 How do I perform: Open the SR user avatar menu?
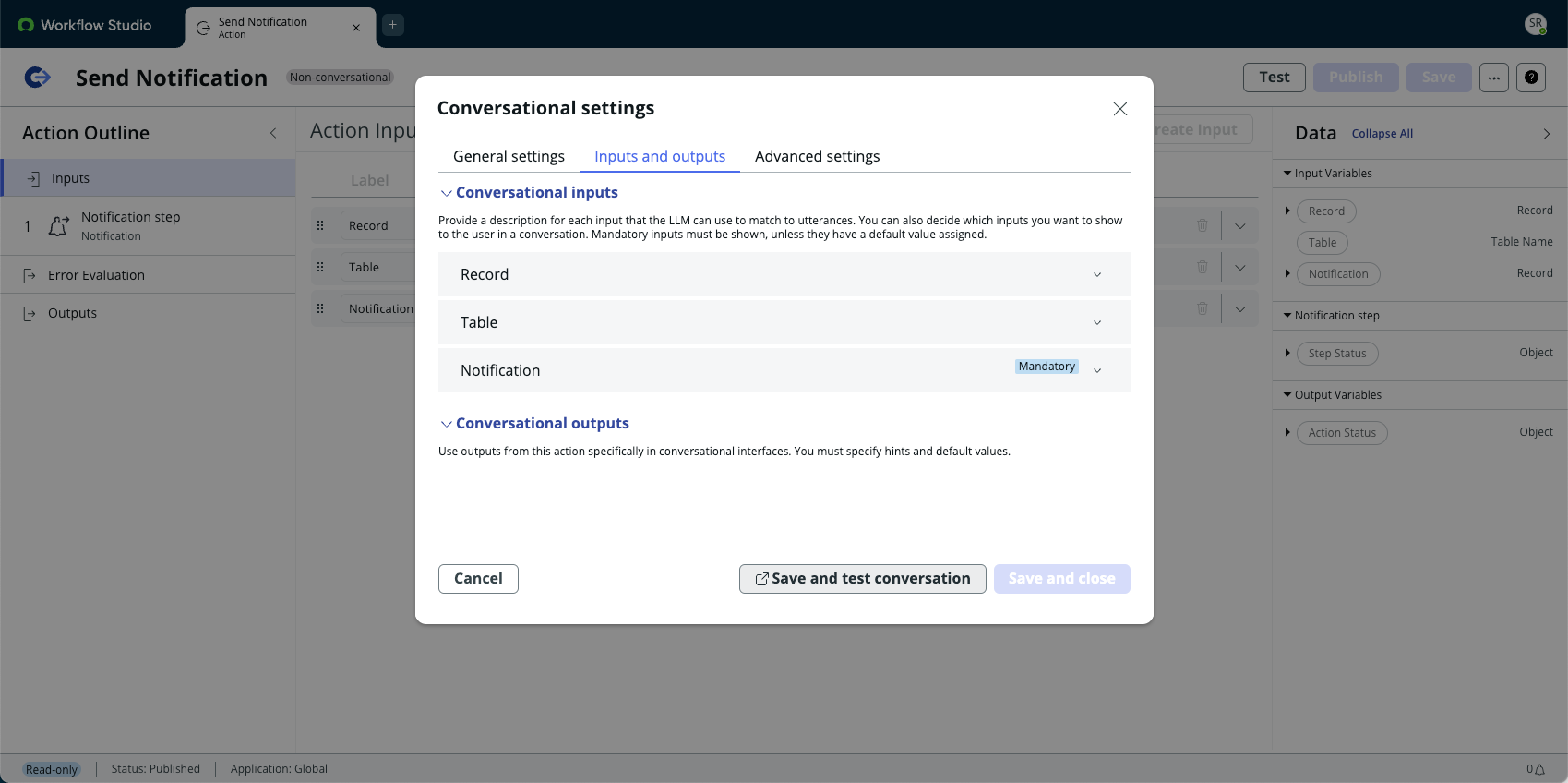click(1536, 24)
